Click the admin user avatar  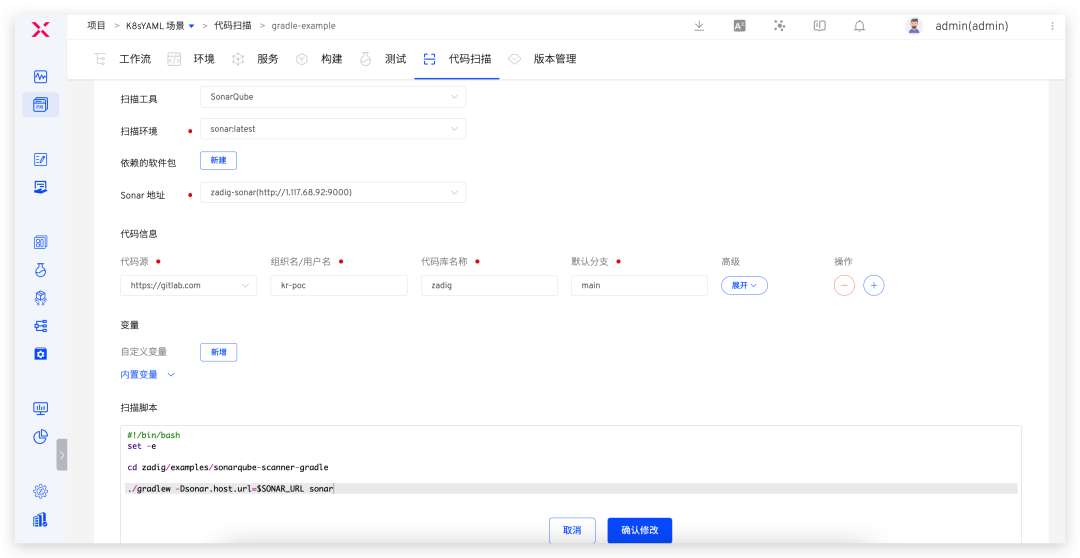coord(914,26)
